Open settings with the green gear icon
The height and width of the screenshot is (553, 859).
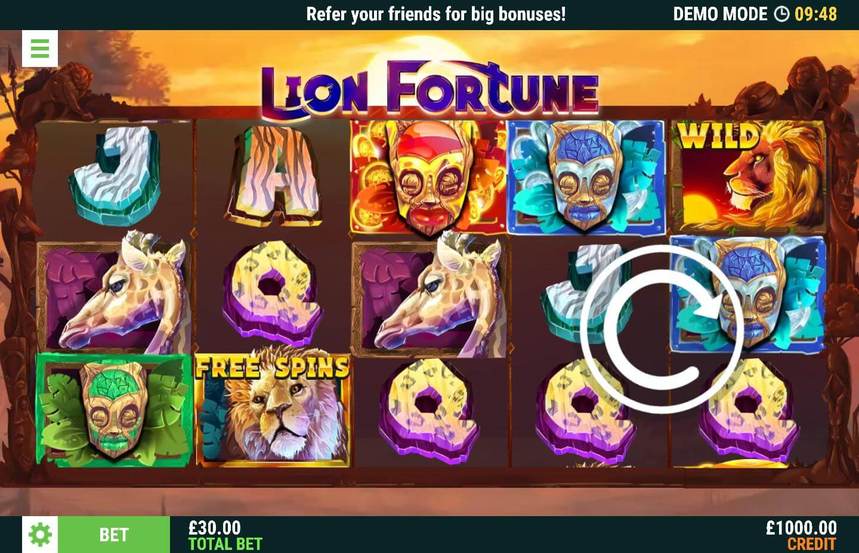tap(40, 534)
